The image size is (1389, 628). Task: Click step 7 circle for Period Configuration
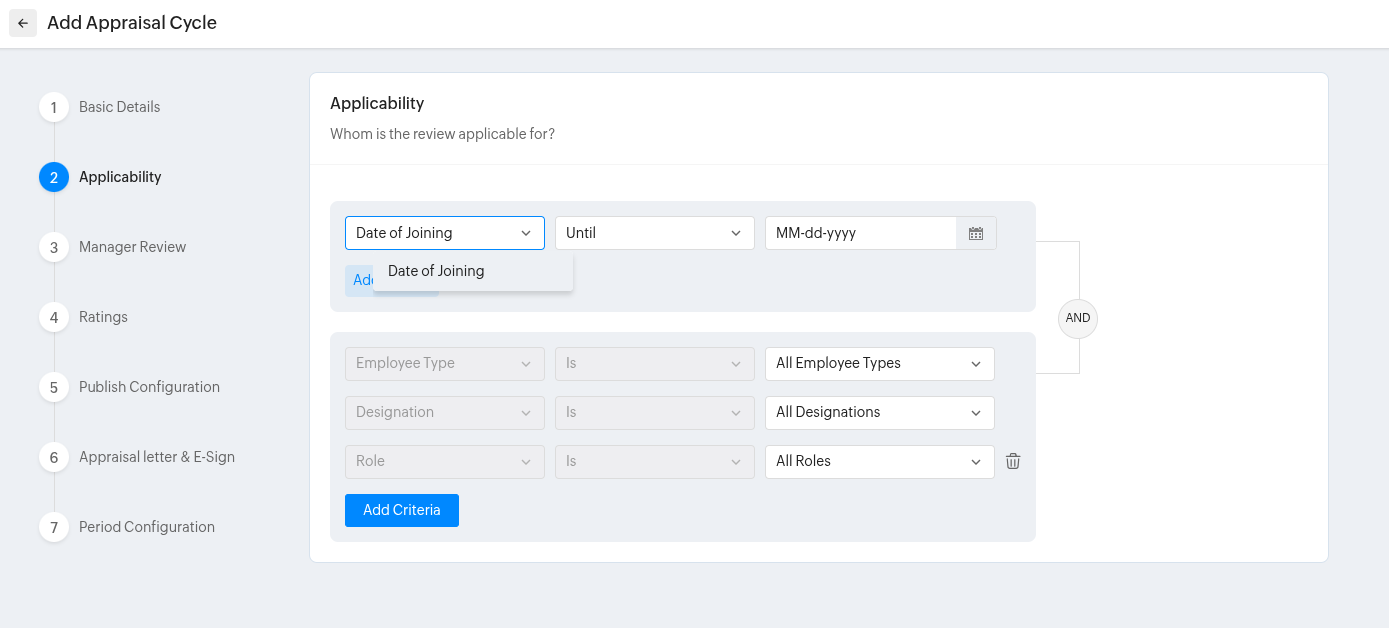(54, 527)
